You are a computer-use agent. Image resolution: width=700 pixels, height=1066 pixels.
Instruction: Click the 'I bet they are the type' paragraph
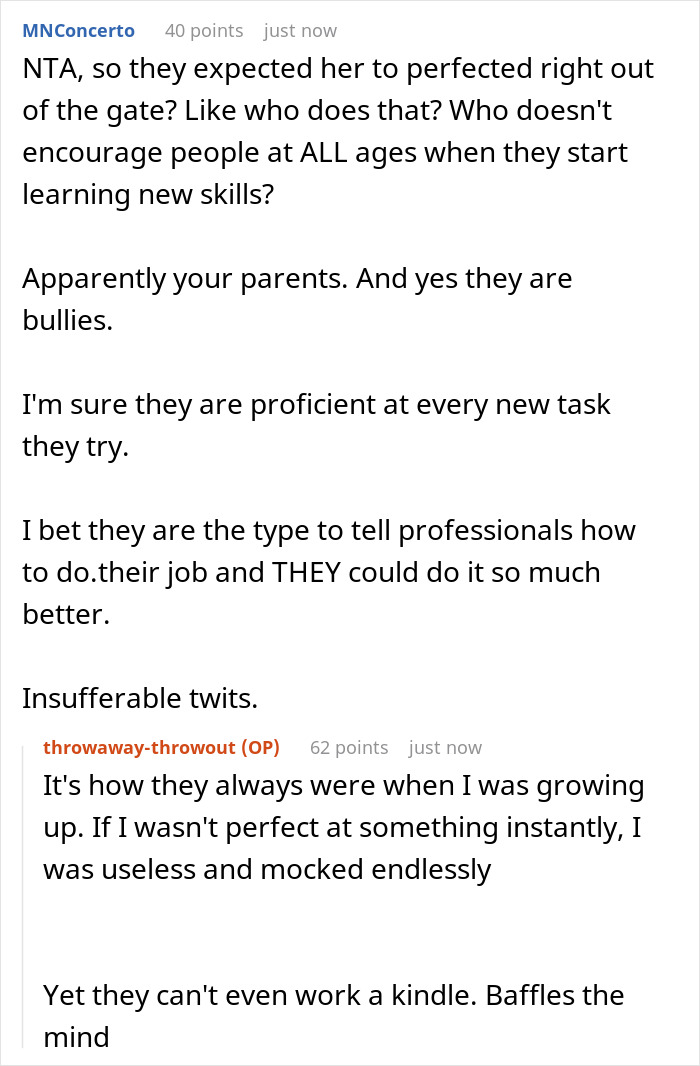tap(328, 572)
